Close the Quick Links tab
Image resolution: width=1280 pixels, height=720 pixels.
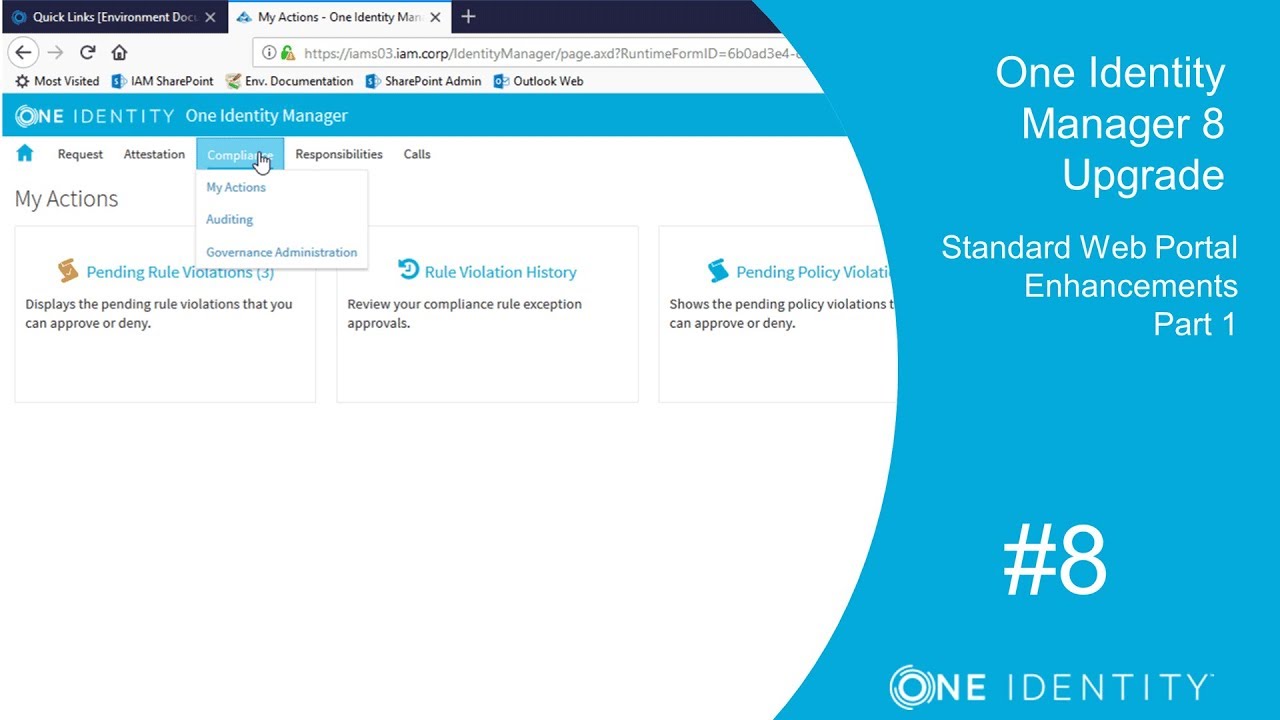point(210,17)
